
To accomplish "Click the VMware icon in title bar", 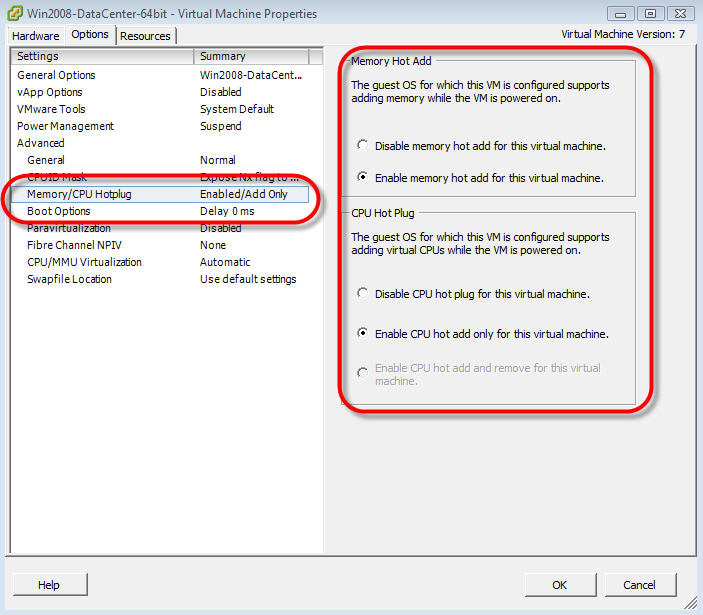I will pyautogui.click(x=14, y=13).
